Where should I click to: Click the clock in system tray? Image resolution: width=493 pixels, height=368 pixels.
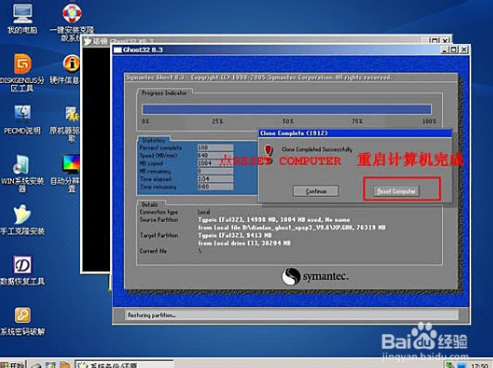[480, 365]
